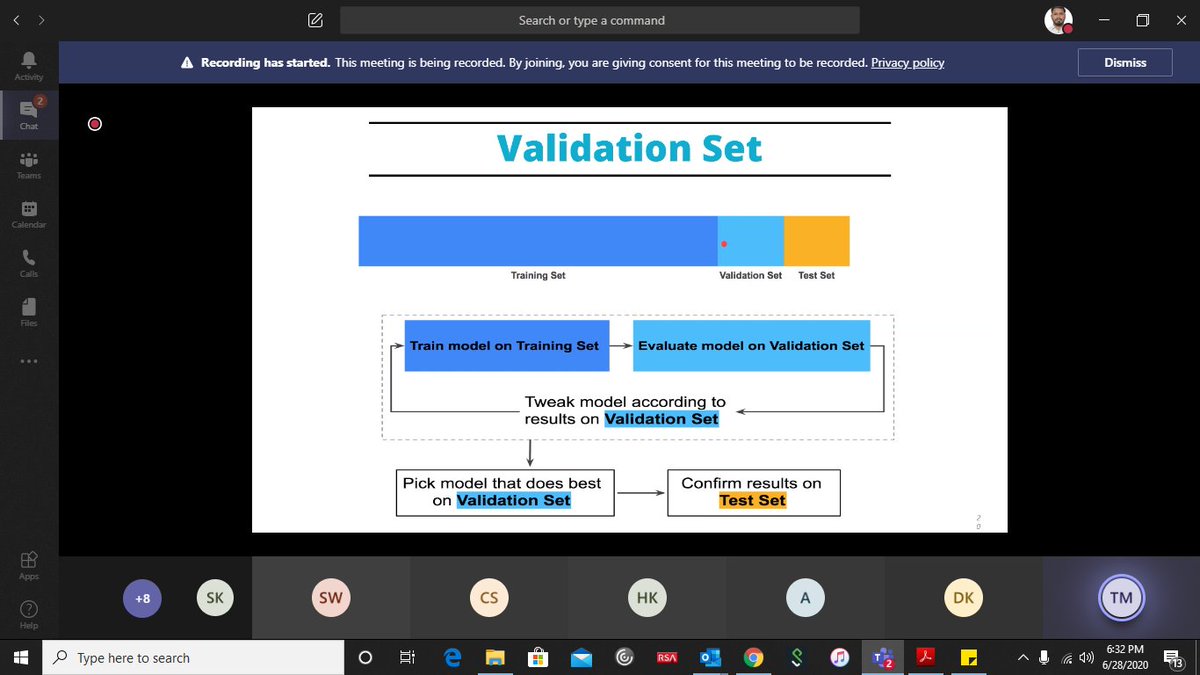Select the TM self-view tile
This screenshot has width=1200, height=675.
(x=1121, y=598)
